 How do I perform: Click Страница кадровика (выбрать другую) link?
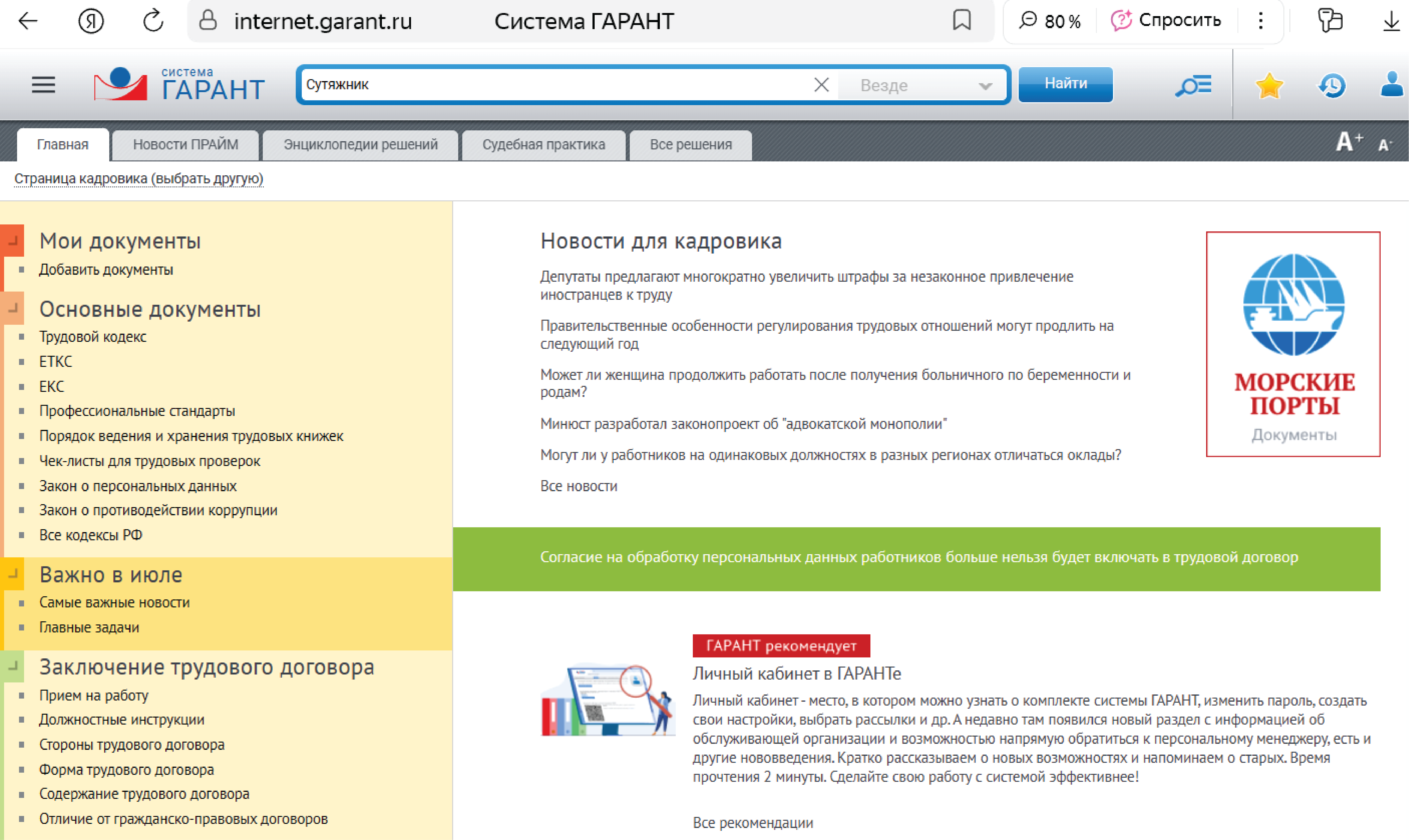(x=139, y=179)
